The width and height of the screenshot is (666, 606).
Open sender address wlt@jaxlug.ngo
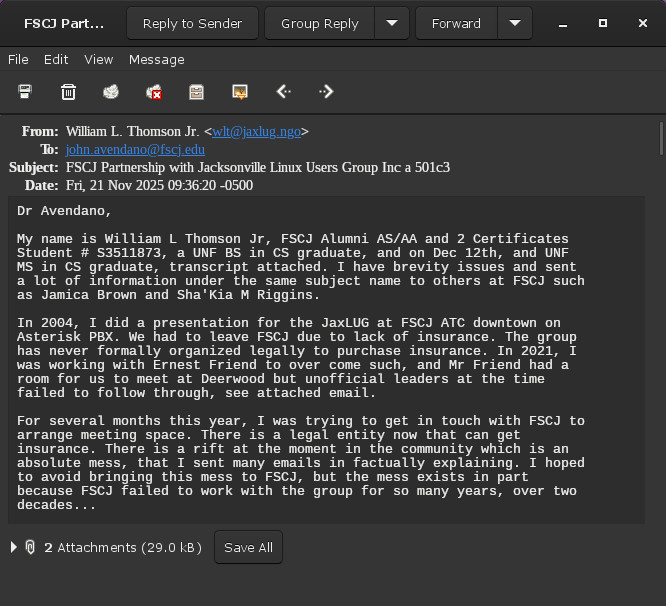pos(257,132)
